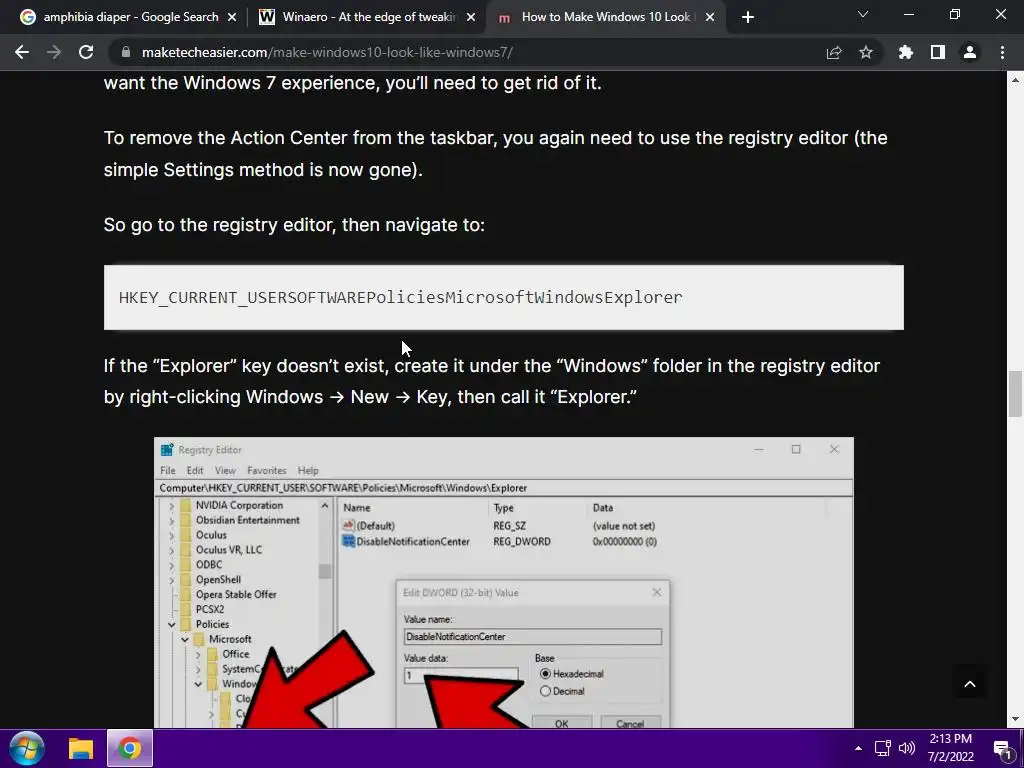Click the text "So go to the registry editor"
Image resolution: width=1024 pixels, height=768 pixels.
(x=220, y=225)
